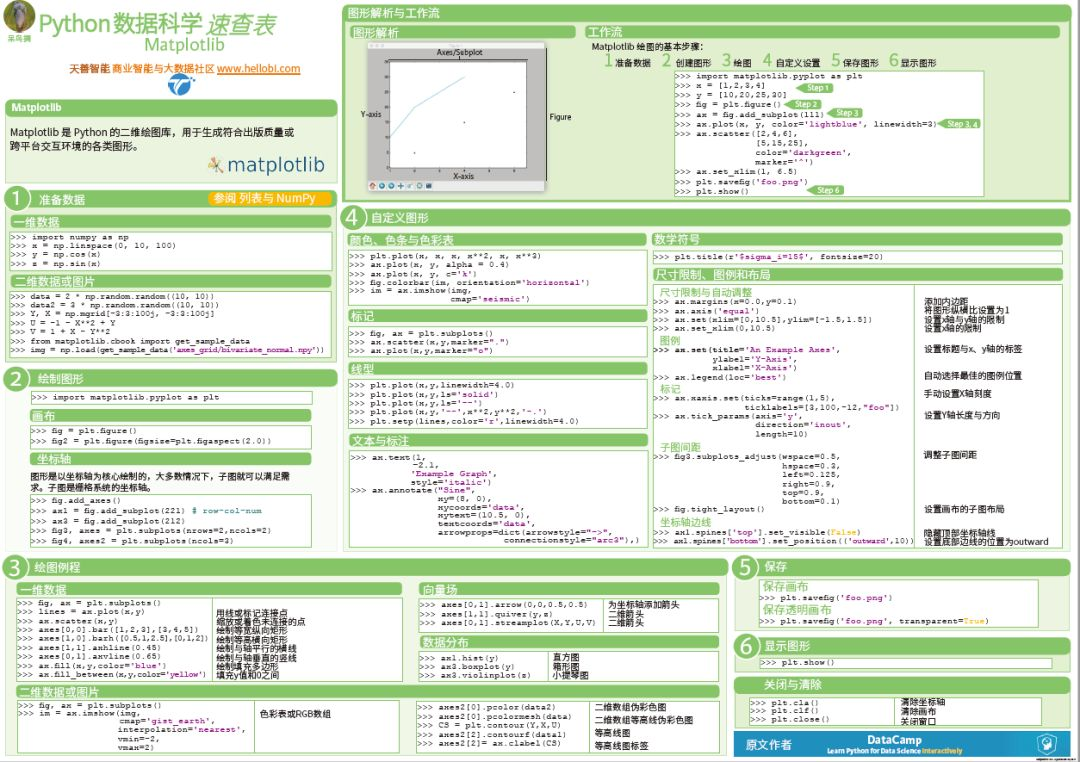1080x762 pixels.
Task: Click the circled number 6 beside 显示图形
Action: (746, 646)
